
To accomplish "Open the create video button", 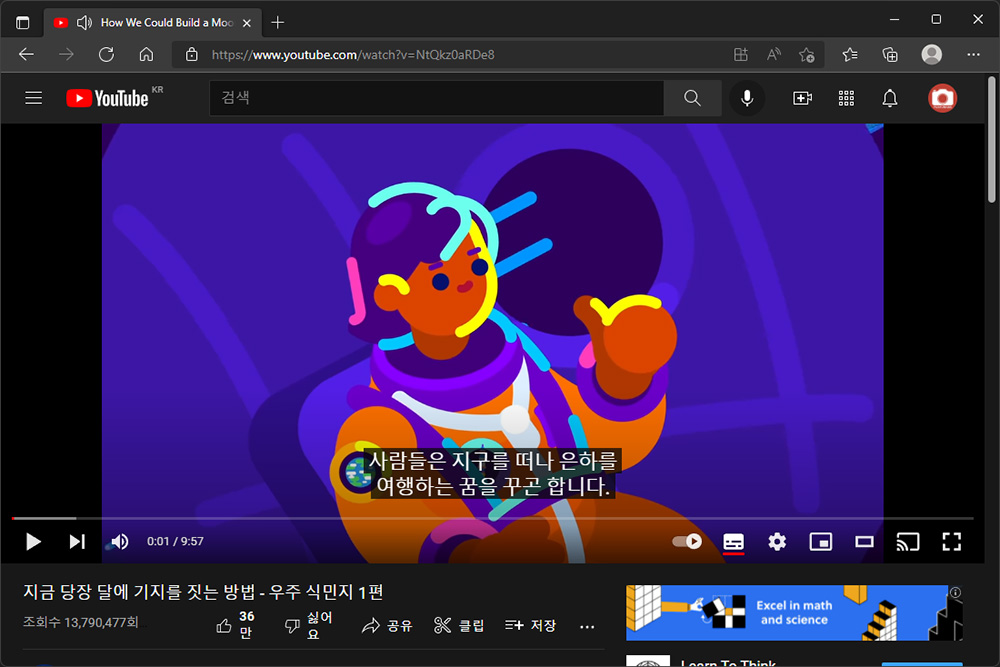I will tap(802, 98).
